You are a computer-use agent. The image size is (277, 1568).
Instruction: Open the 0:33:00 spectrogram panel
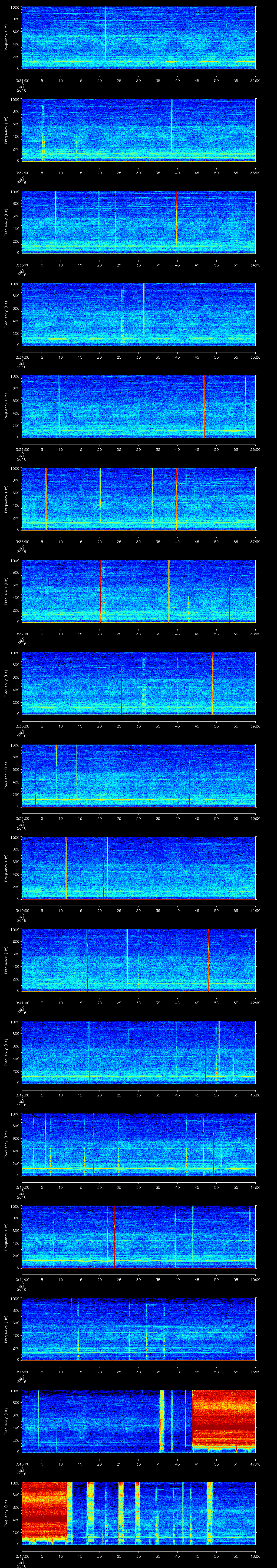tap(138, 222)
